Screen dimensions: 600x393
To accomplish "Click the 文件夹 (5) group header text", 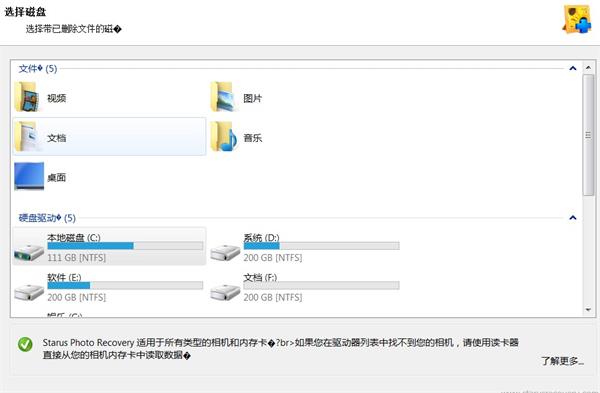I will click(x=38, y=69).
